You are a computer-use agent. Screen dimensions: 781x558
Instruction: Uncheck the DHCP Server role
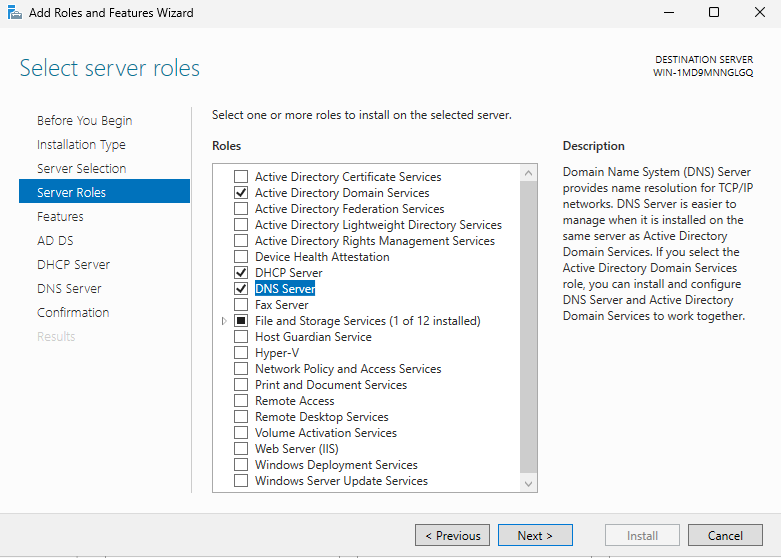(240, 273)
